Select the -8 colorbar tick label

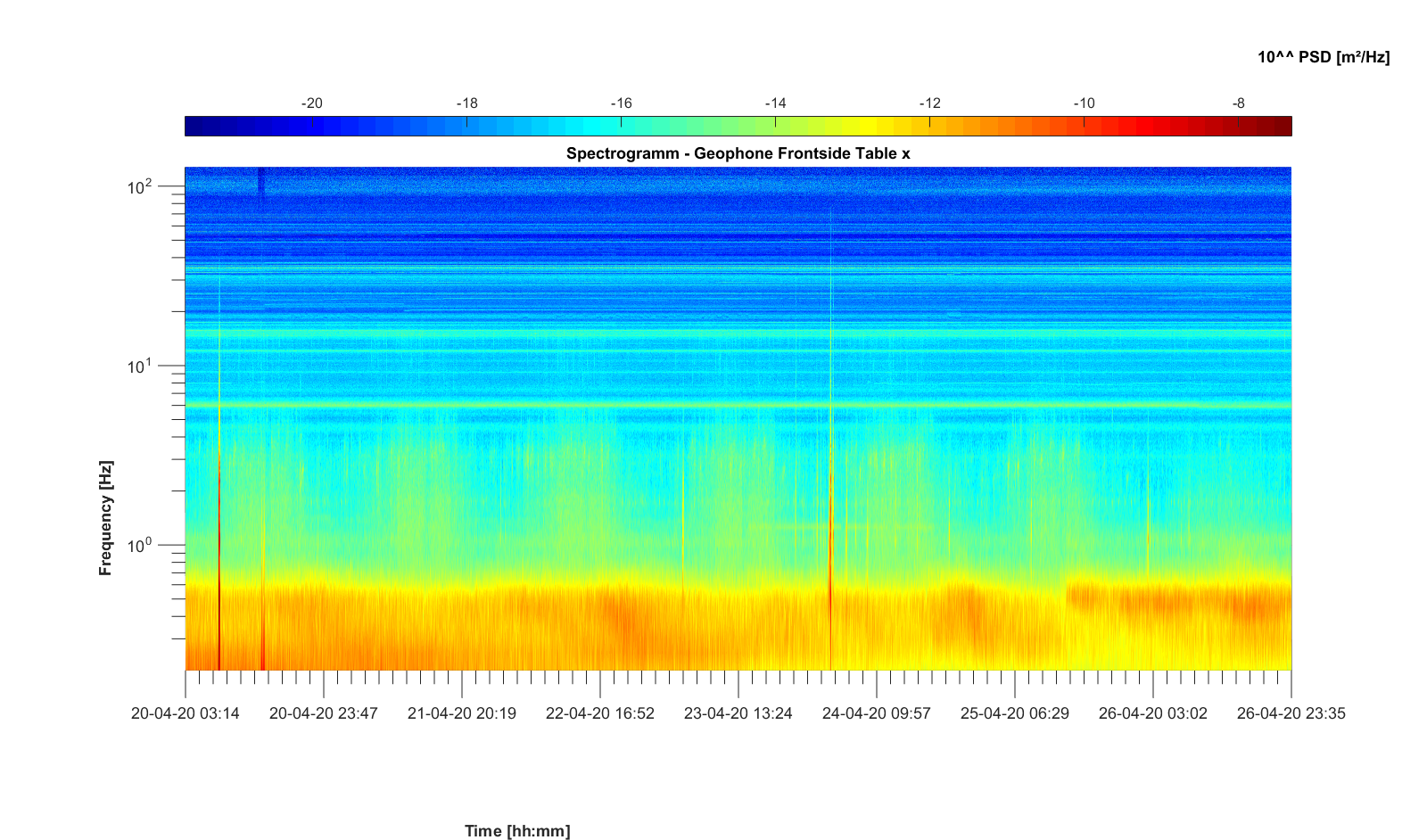pyautogui.click(x=1238, y=103)
